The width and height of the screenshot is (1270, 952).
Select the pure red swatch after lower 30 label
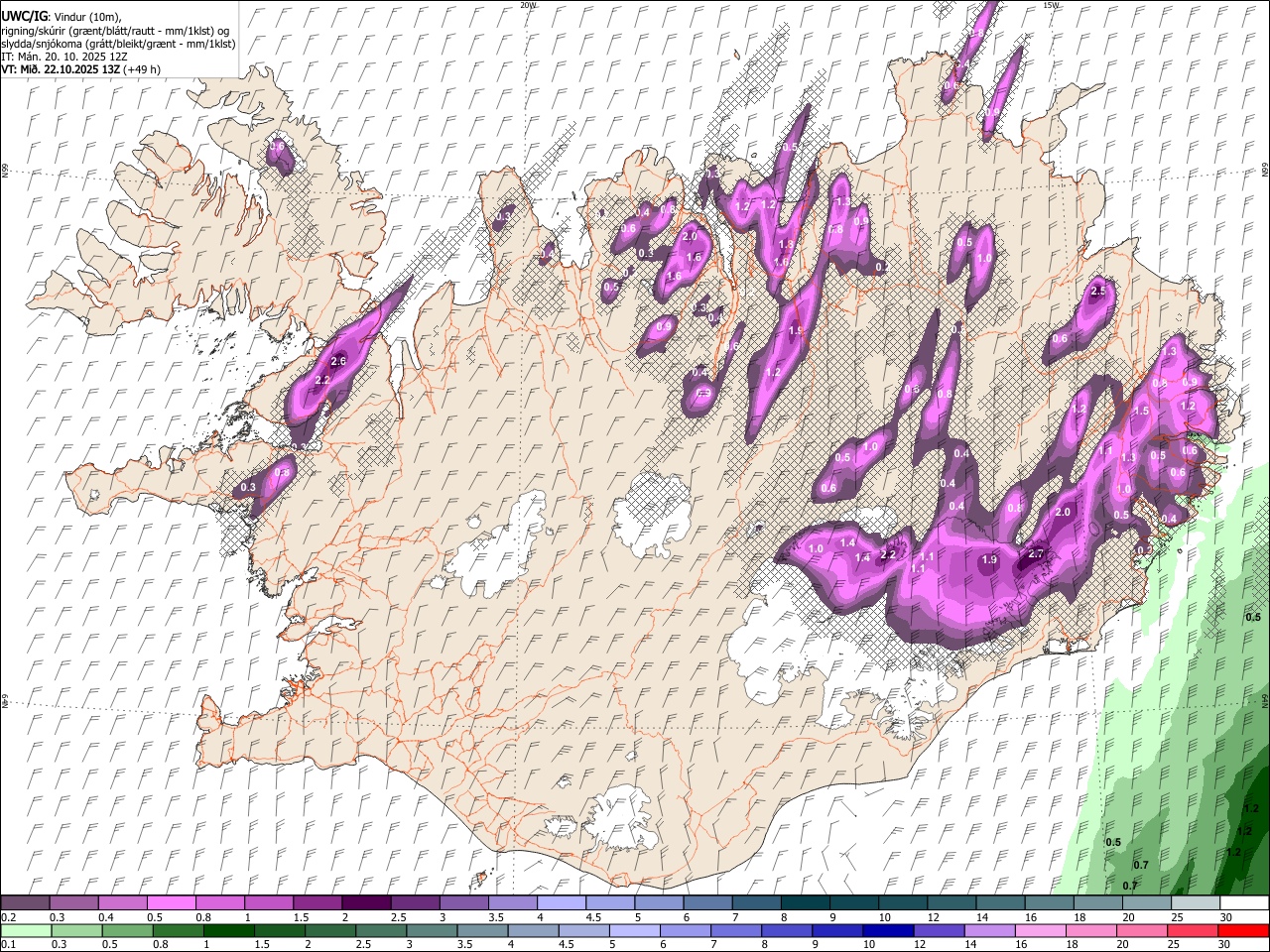click(1243, 930)
